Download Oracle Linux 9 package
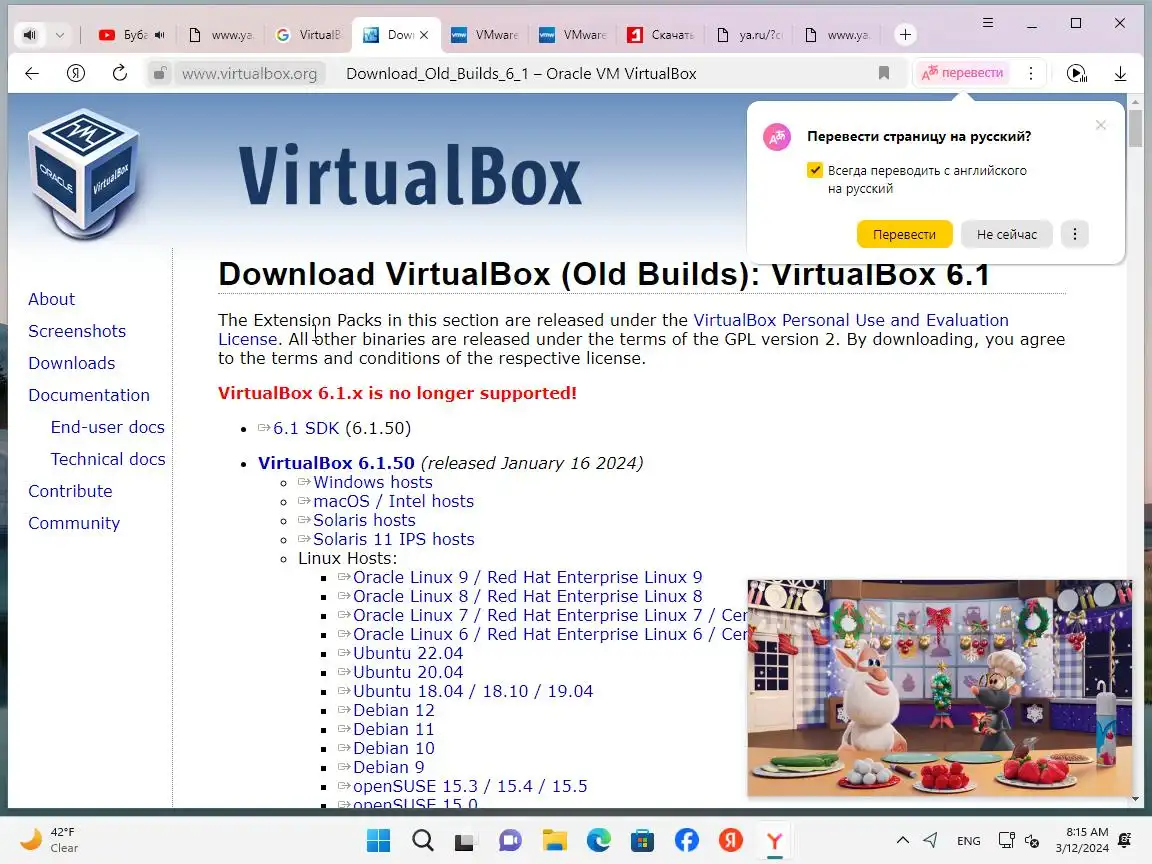 click(x=528, y=577)
